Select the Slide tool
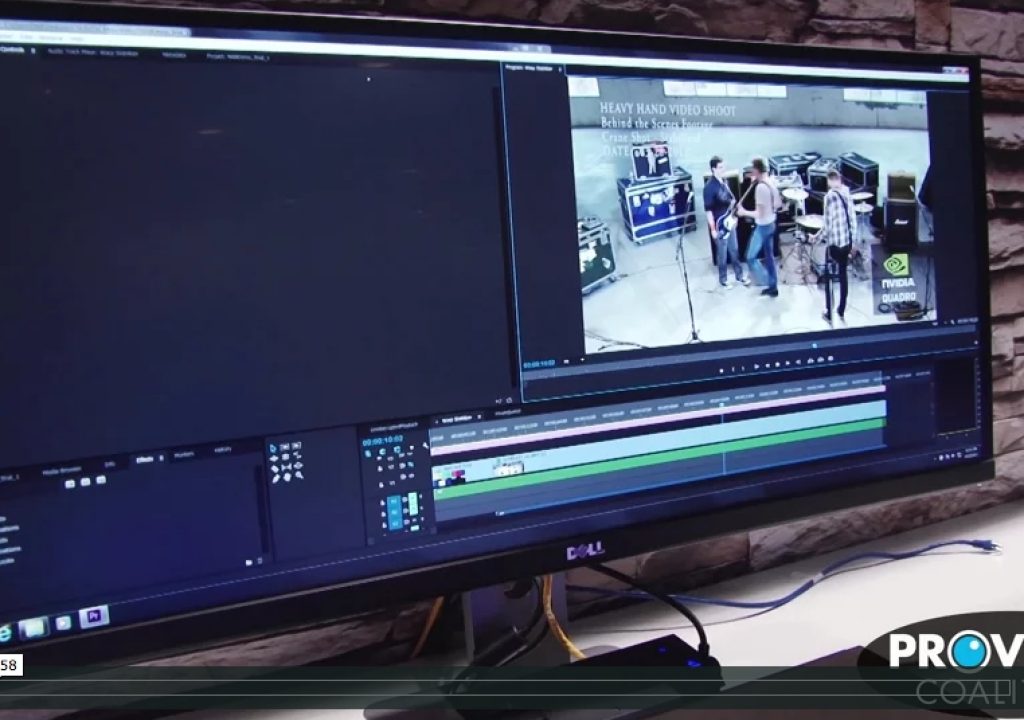Screen dimensions: 1024x720 [298, 465]
